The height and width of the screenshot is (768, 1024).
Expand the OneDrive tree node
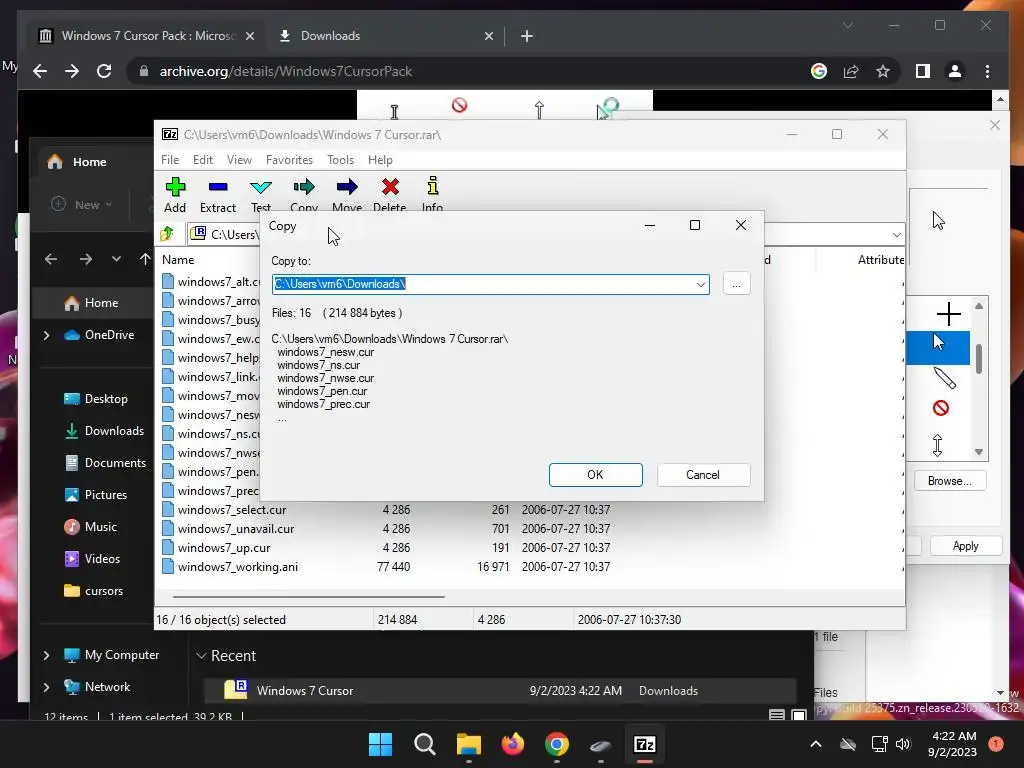pyautogui.click(x=46, y=335)
